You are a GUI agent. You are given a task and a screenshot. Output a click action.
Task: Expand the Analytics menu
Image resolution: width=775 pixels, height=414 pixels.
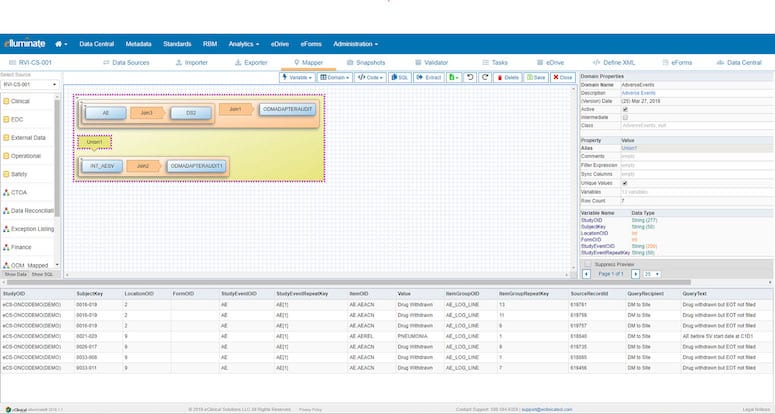(244, 44)
